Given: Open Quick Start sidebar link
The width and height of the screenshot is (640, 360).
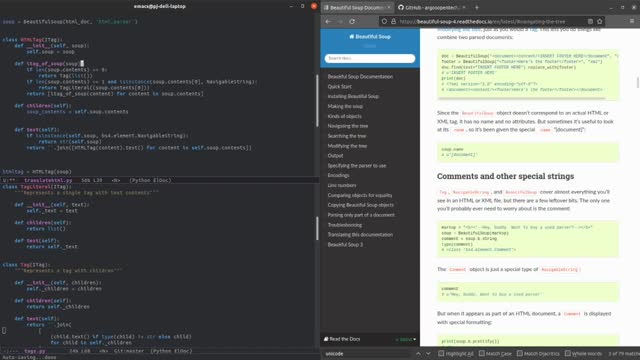Looking at the screenshot, I should pyautogui.click(x=339, y=87).
